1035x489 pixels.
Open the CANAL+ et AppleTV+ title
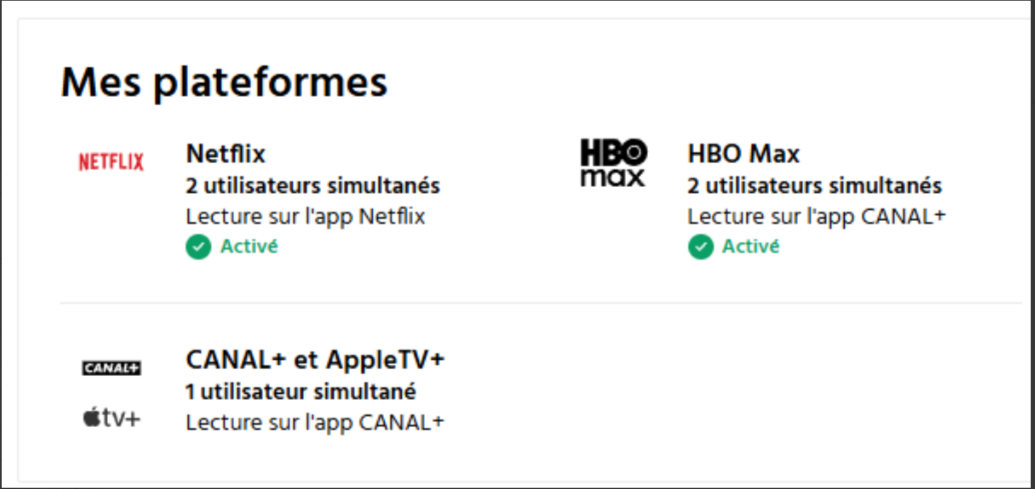coord(314,360)
